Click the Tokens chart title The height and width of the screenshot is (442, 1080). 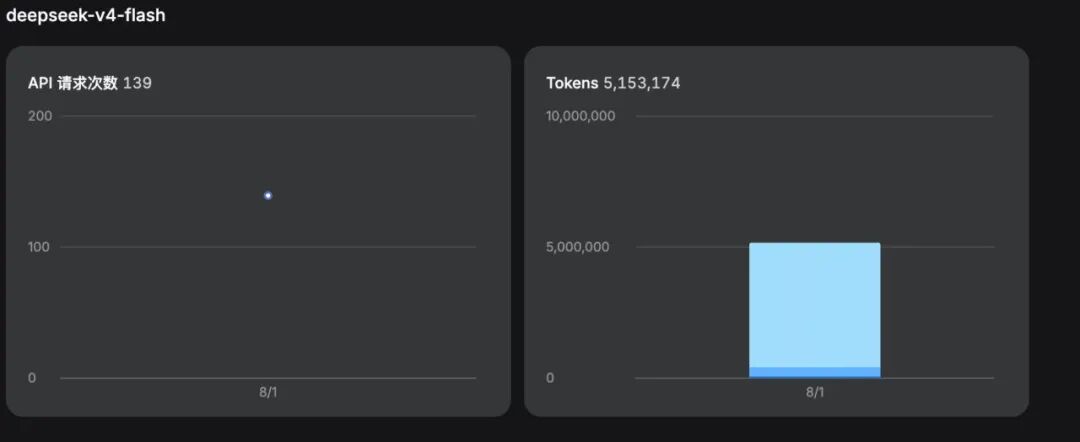(x=572, y=83)
